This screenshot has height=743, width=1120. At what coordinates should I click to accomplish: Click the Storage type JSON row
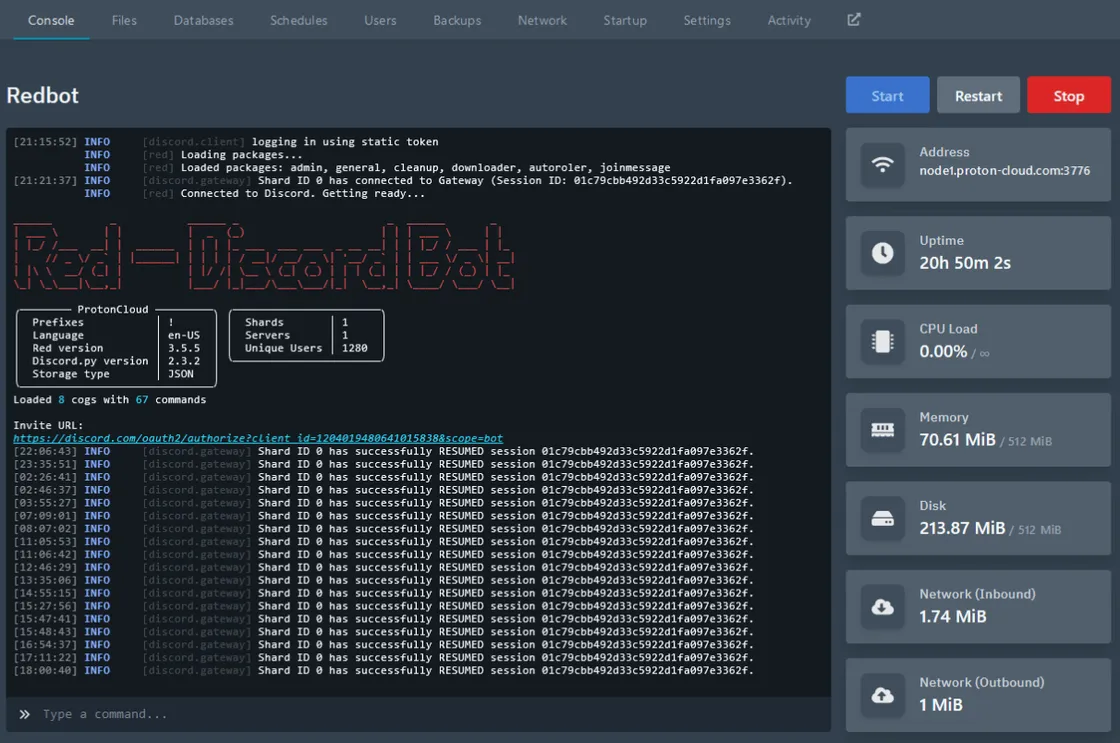tap(113, 374)
